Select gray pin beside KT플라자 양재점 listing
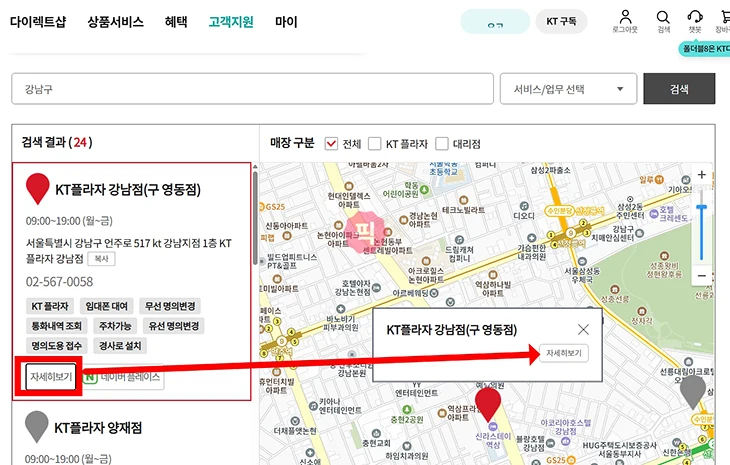The width and height of the screenshot is (730, 465). tap(37, 426)
